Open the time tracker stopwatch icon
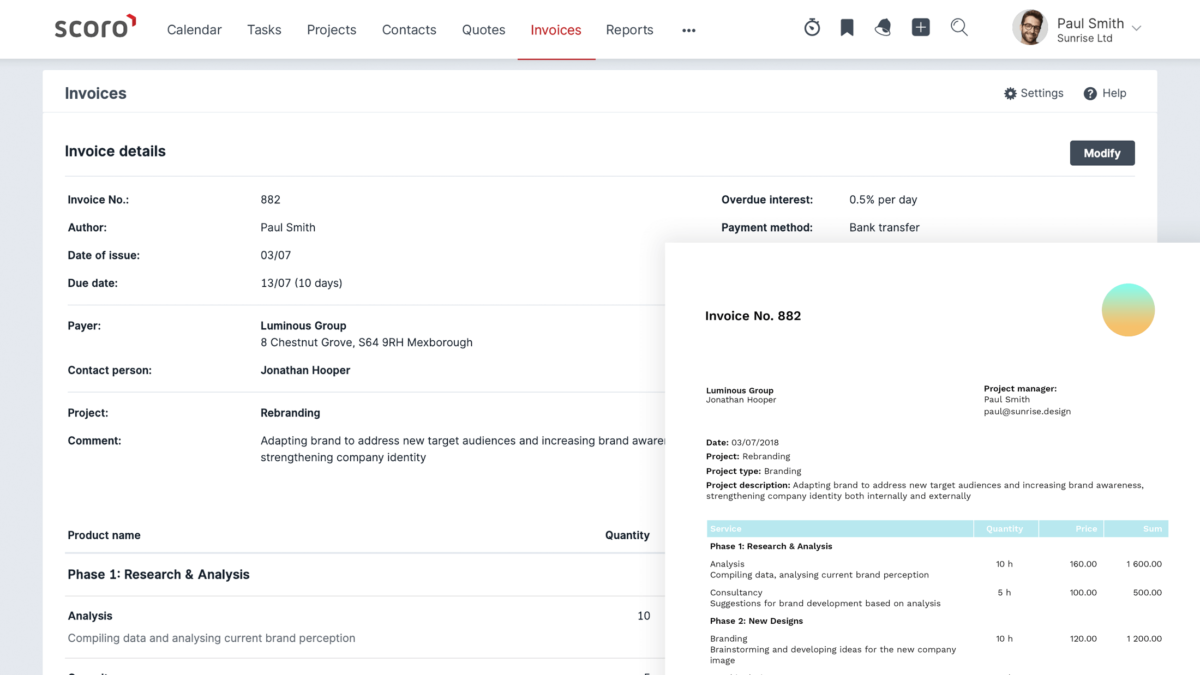 tap(812, 28)
